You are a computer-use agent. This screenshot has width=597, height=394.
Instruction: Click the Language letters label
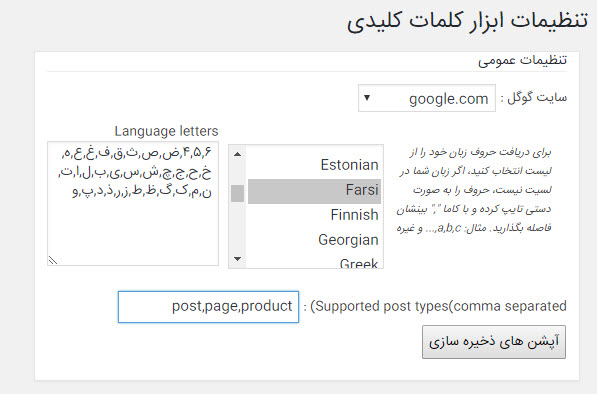click(x=166, y=131)
